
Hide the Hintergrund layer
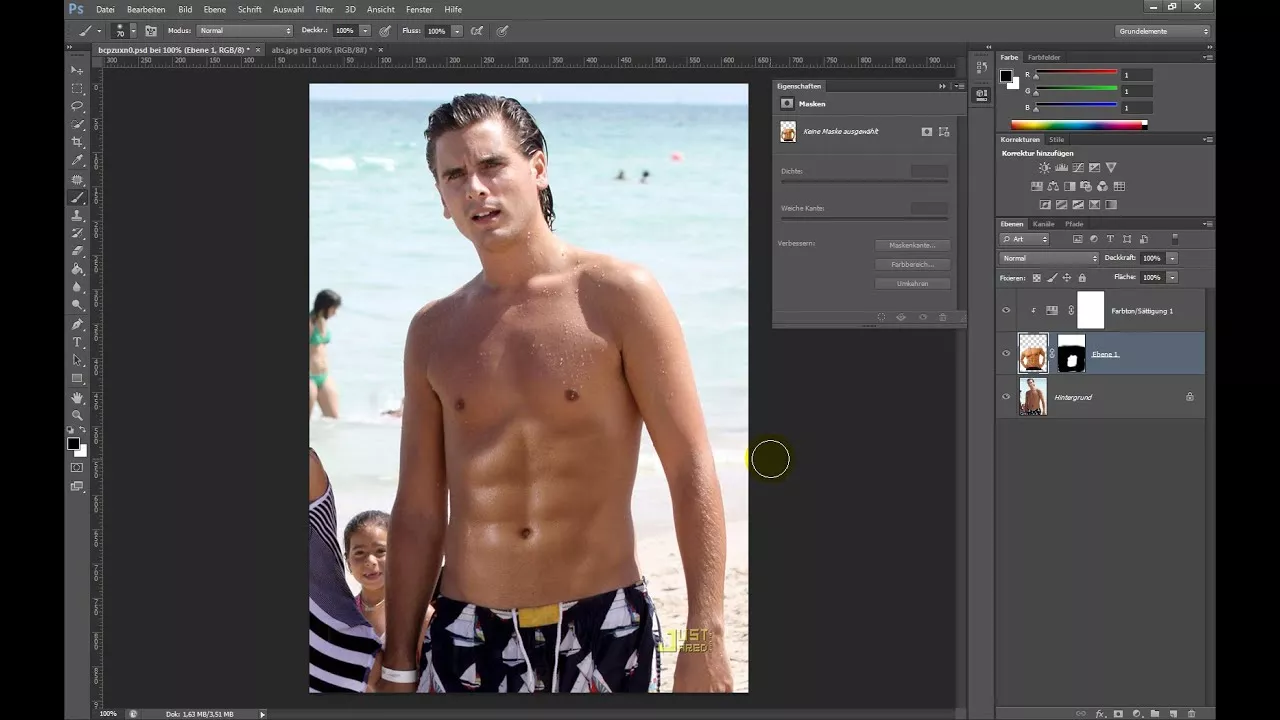1006,397
